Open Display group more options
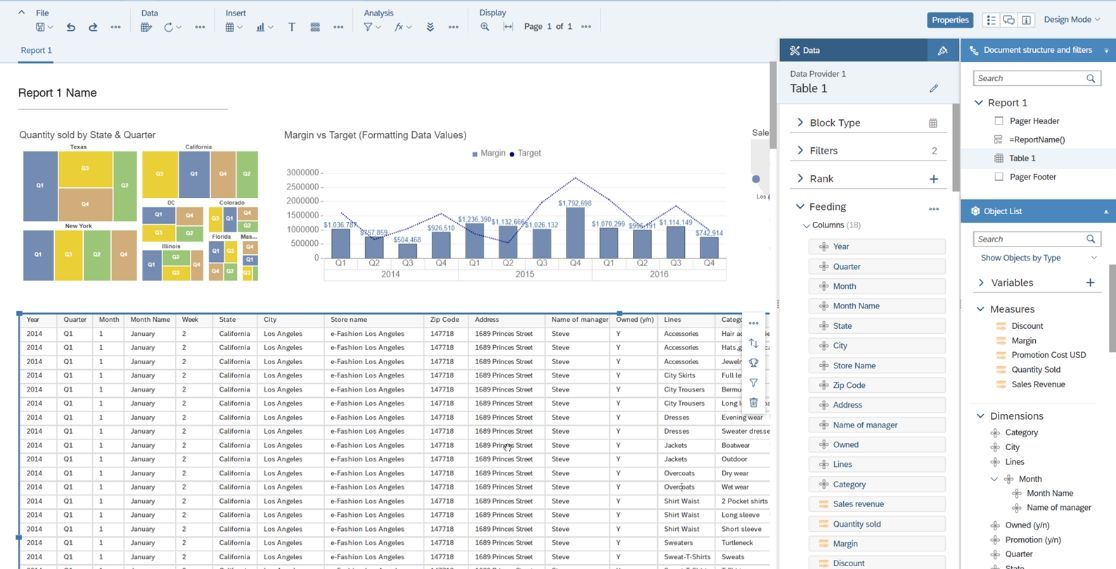The width and height of the screenshot is (1116, 569). 586,26
